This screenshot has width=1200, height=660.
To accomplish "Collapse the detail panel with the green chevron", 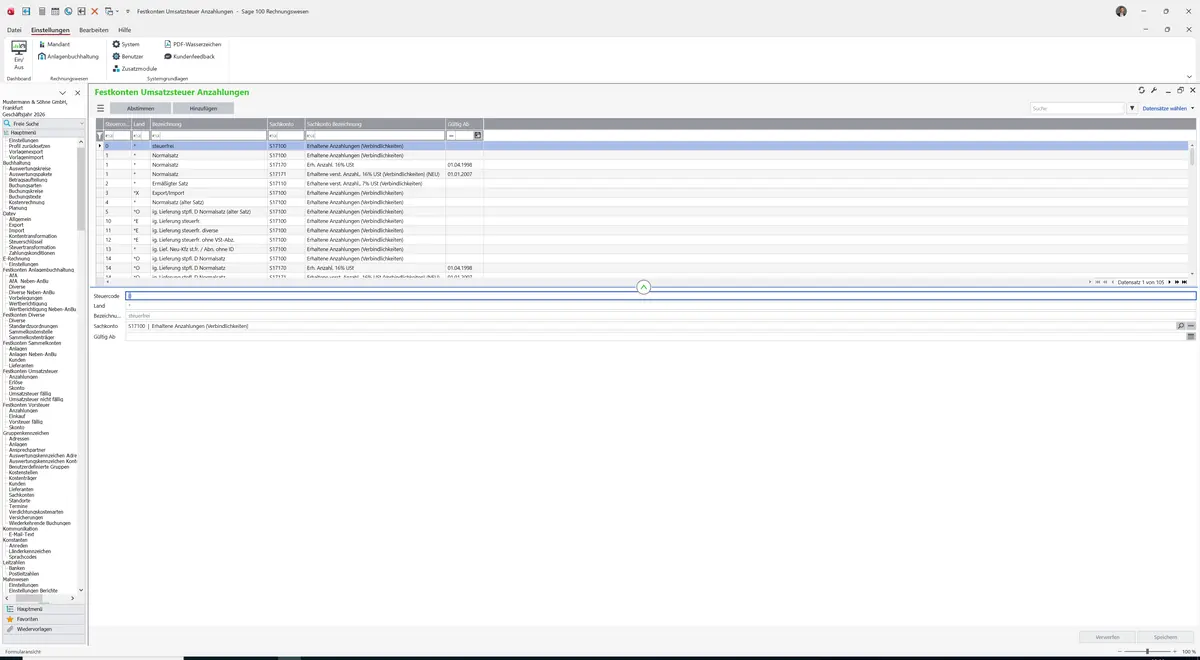I will pyautogui.click(x=644, y=287).
